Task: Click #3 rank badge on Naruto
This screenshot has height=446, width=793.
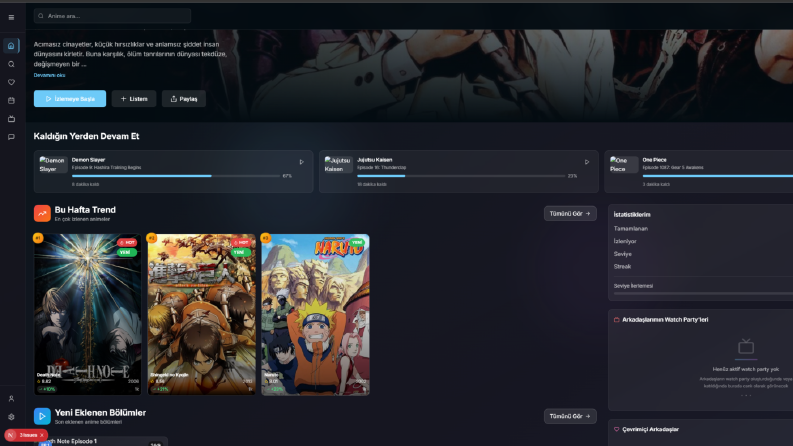Action: coord(265,238)
